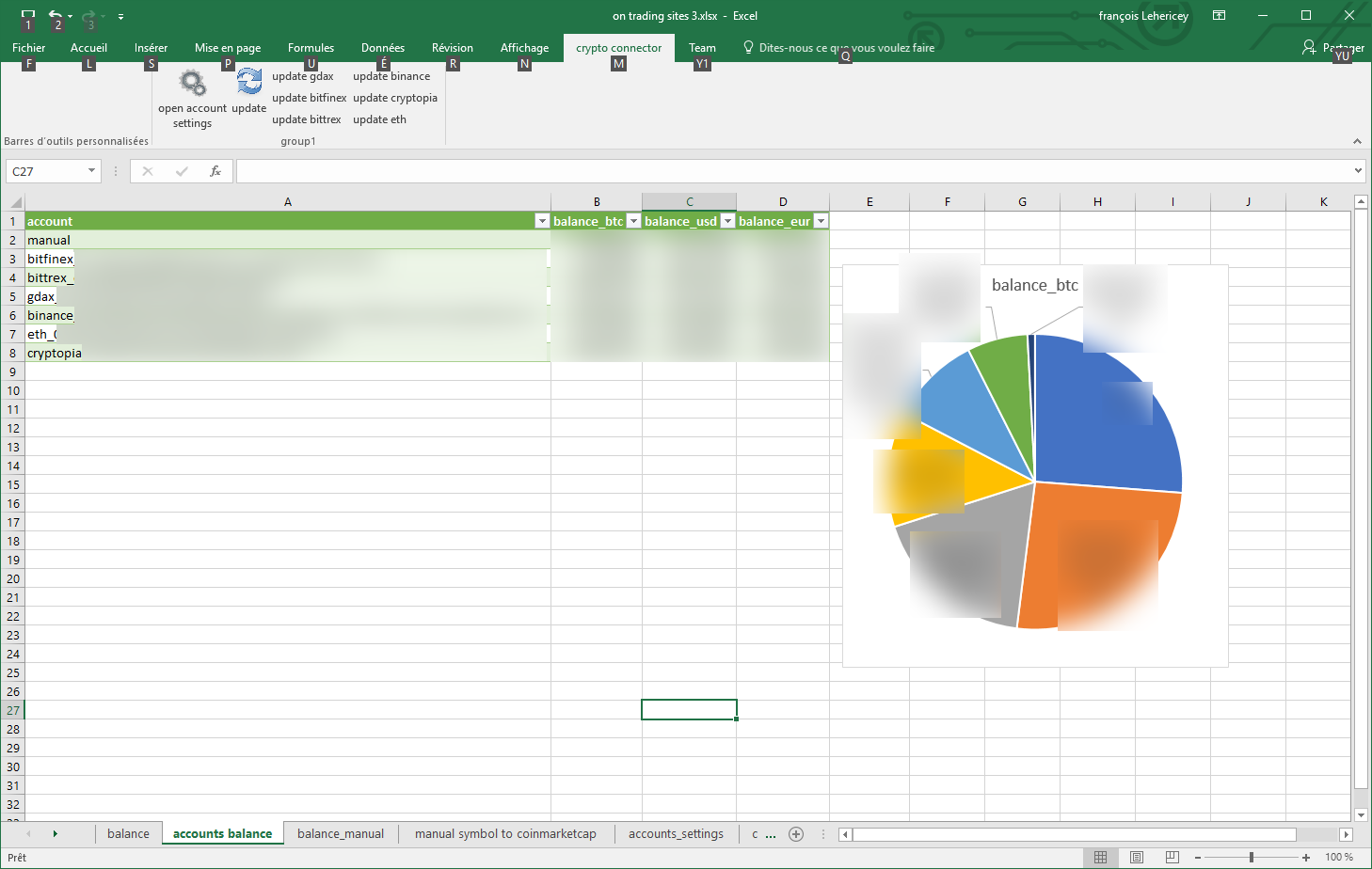
Task: Click the zoom in plus icon
Action: coord(1306,858)
